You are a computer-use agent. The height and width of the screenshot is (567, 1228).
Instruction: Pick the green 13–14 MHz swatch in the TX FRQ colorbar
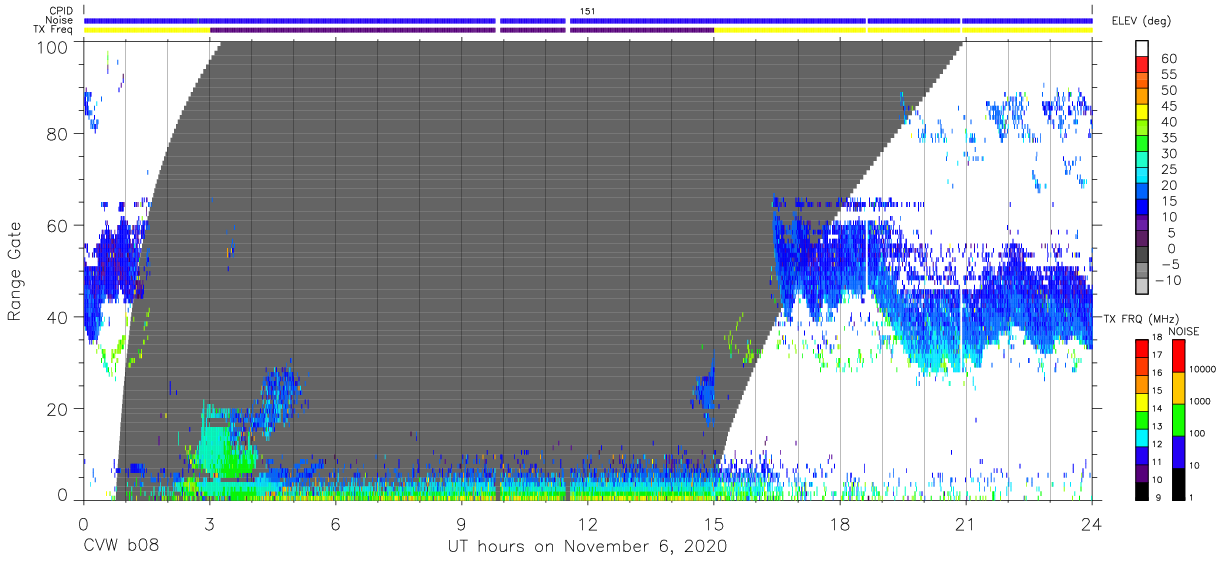pos(1142,419)
